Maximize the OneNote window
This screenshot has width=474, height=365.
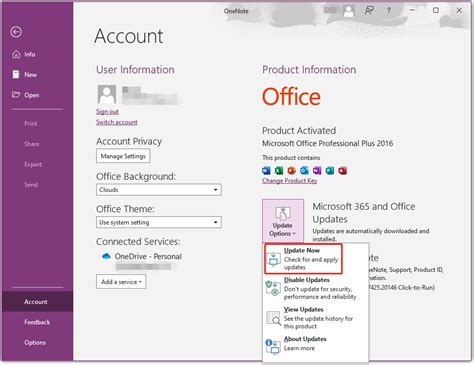coord(436,10)
